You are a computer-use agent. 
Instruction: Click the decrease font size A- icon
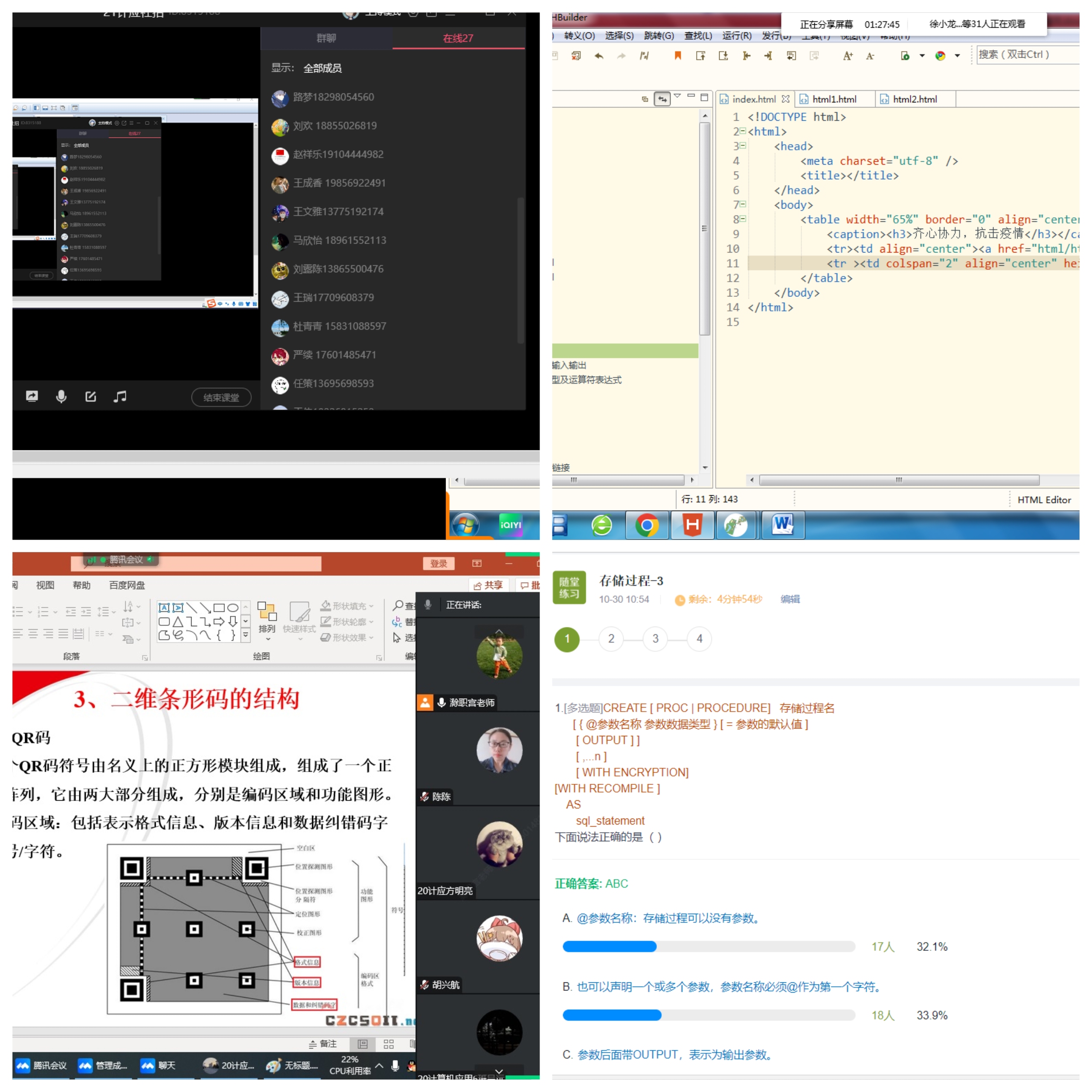[x=870, y=55]
